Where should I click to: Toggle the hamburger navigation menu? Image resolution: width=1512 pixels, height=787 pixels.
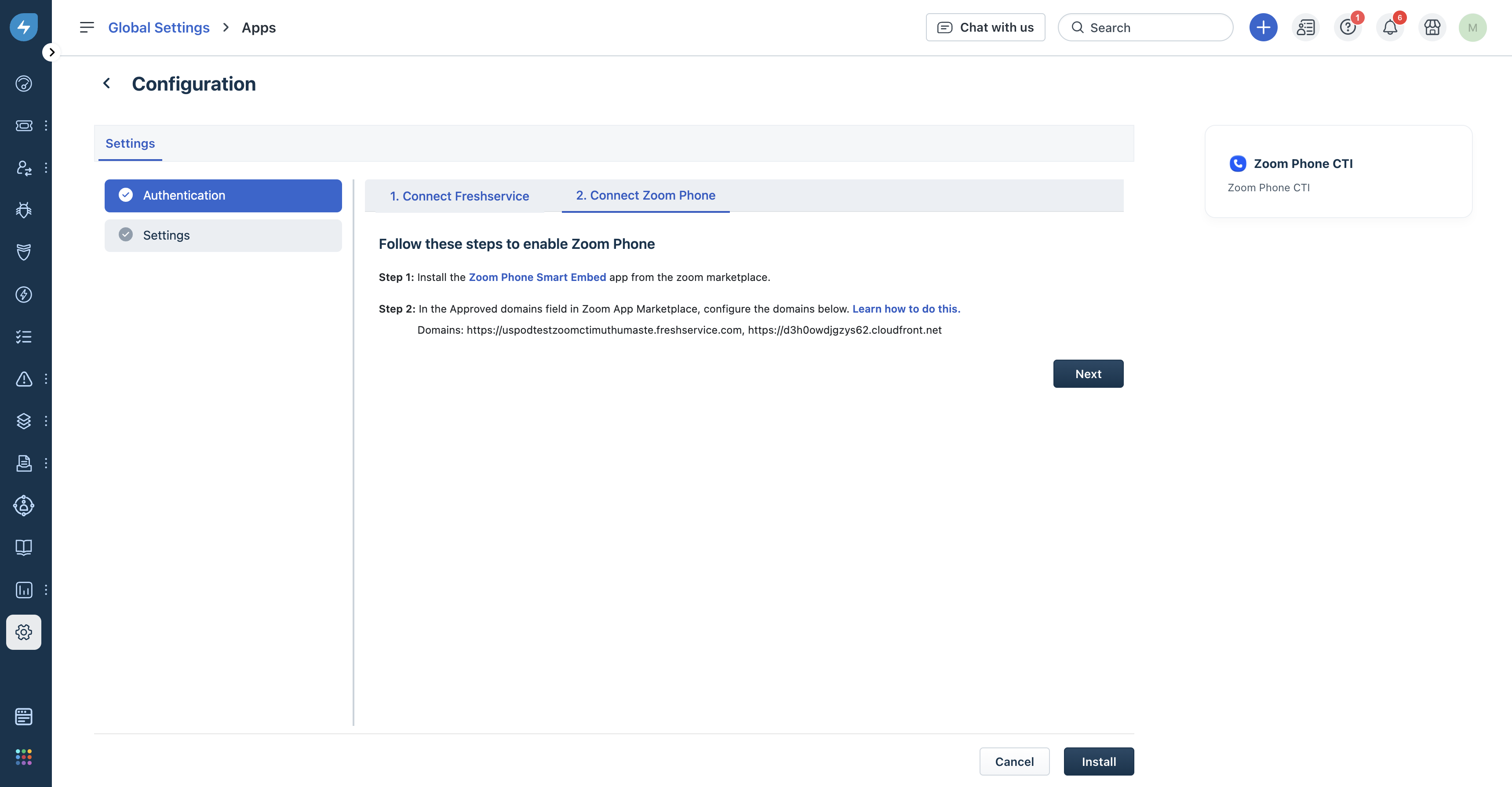tap(87, 28)
